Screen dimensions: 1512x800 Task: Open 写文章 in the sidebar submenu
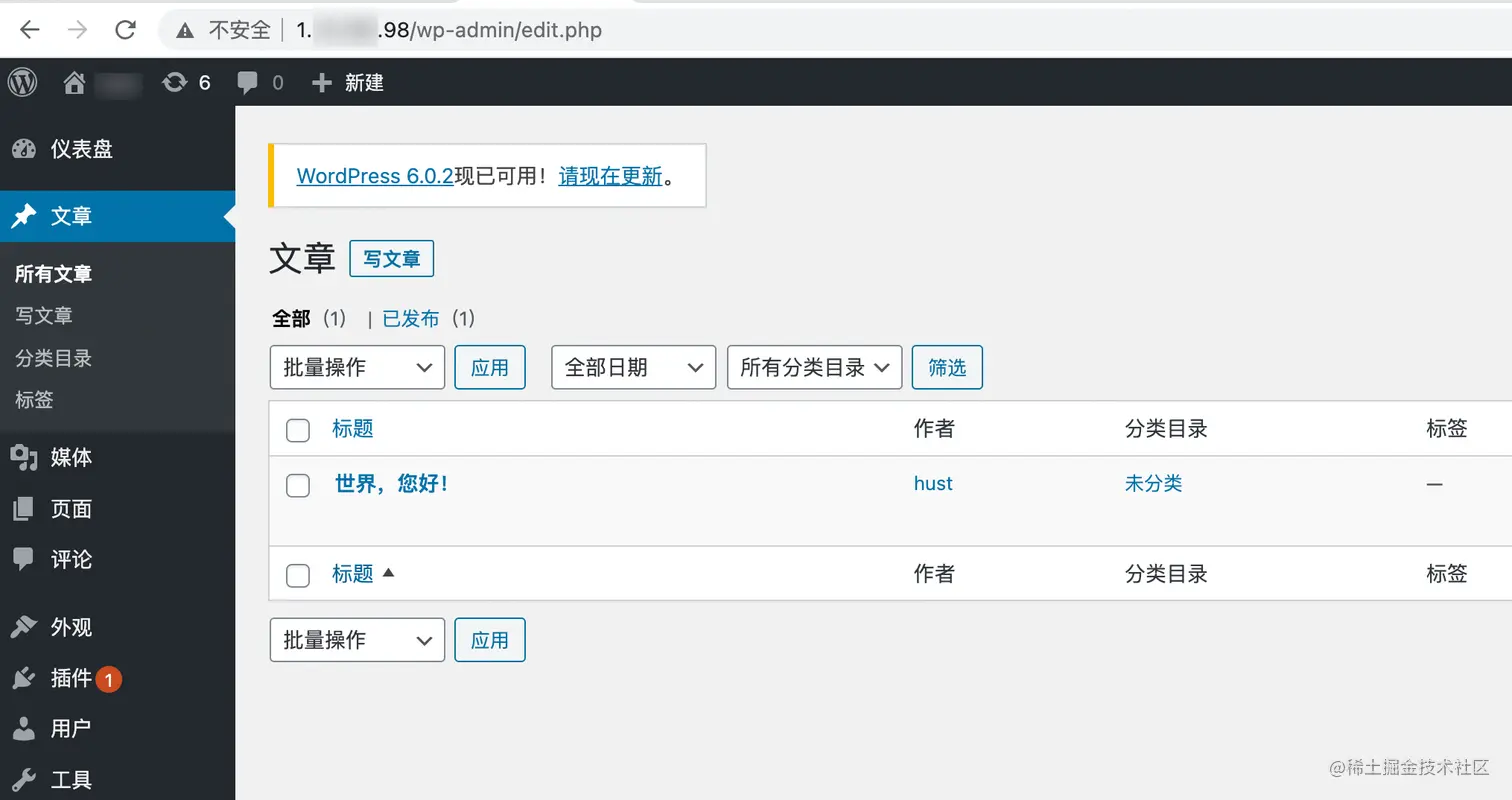pos(44,316)
